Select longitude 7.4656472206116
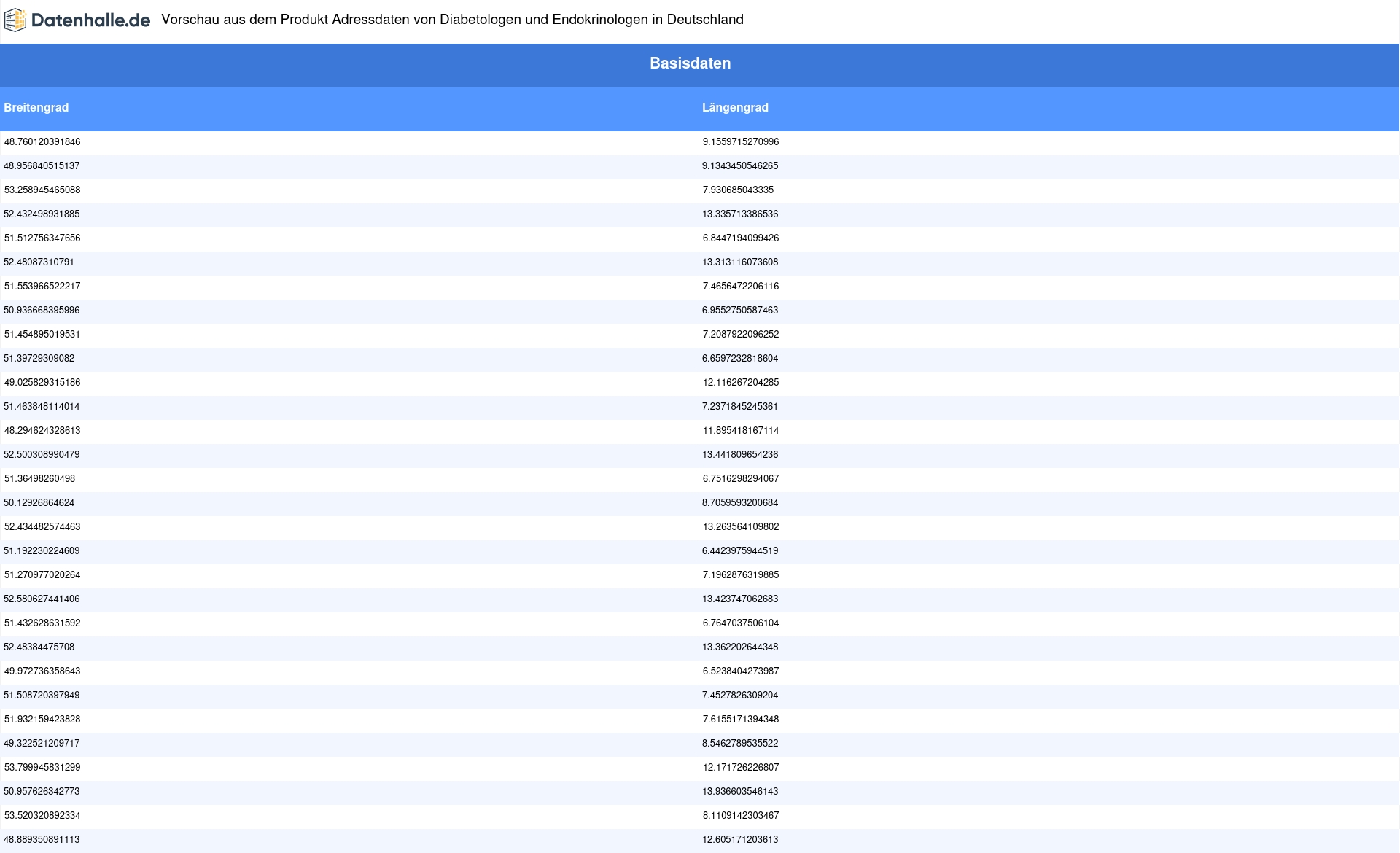Screen dimensions: 1400x853 (x=740, y=287)
